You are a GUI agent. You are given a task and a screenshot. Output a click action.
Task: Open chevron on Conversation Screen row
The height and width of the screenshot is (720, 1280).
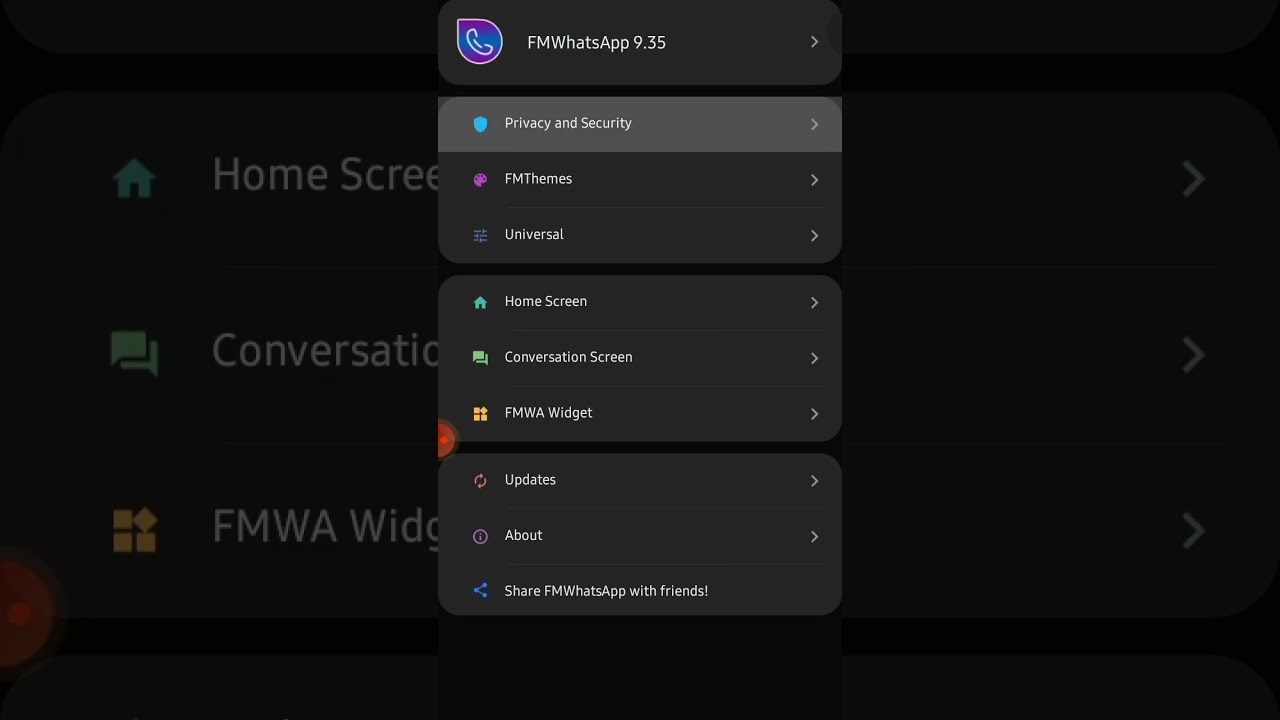(814, 358)
